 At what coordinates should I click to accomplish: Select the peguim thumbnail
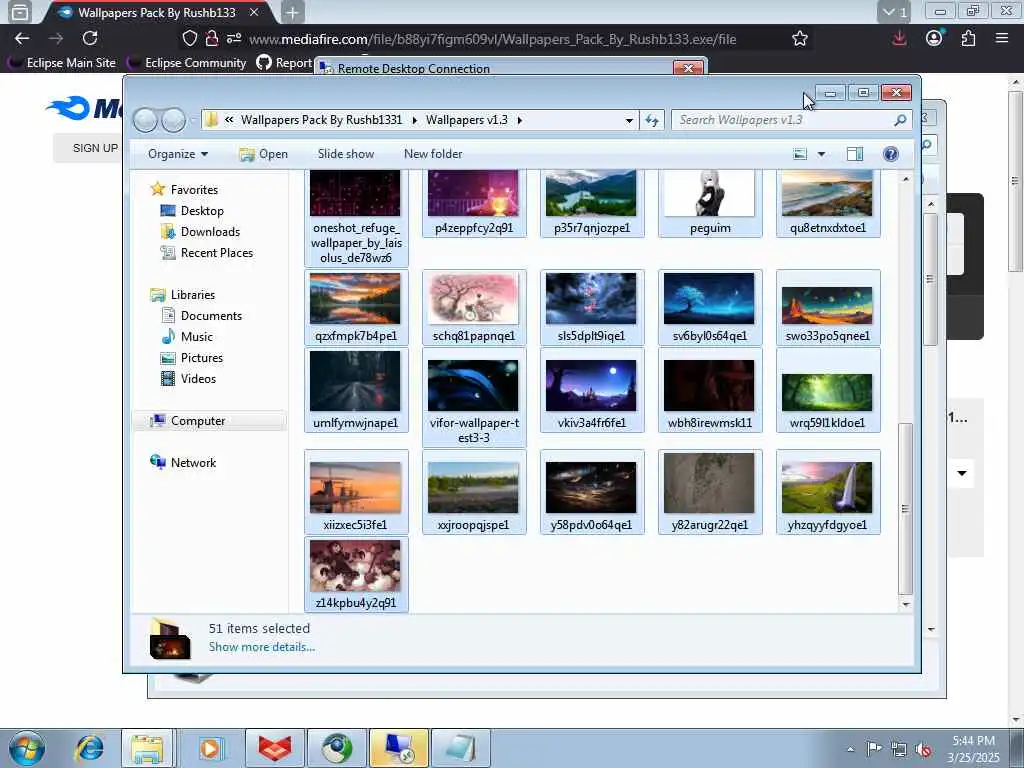710,202
